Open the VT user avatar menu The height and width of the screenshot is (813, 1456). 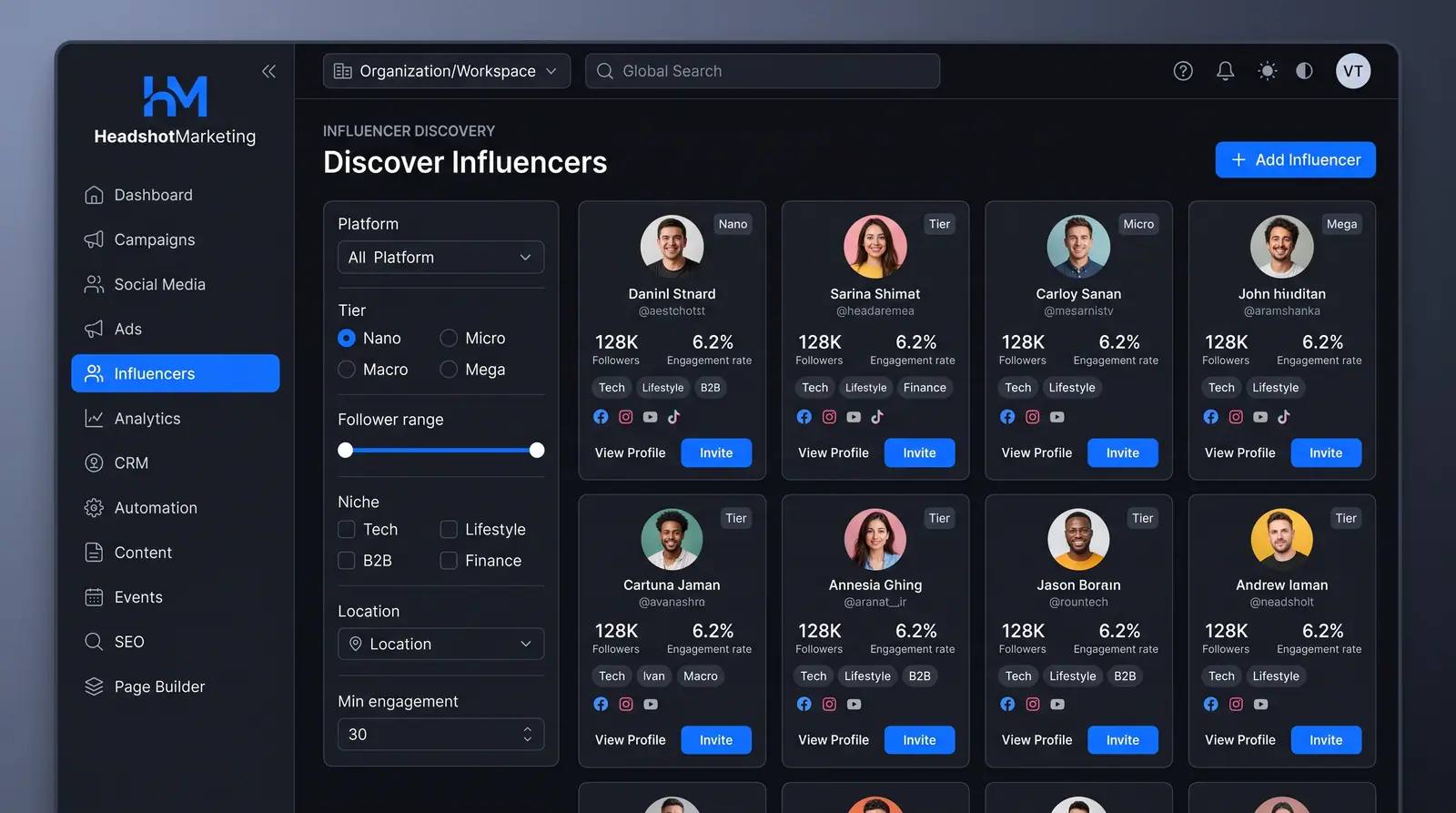pos(1353,71)
